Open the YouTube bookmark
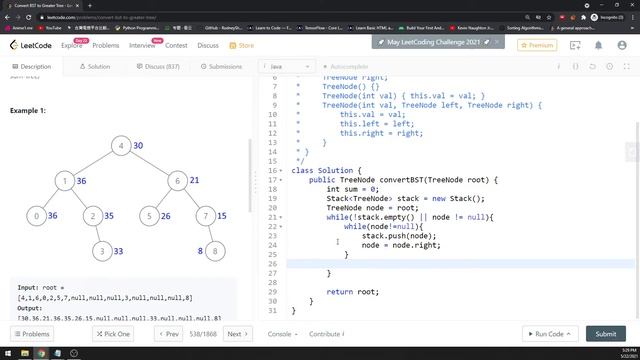 50,28
